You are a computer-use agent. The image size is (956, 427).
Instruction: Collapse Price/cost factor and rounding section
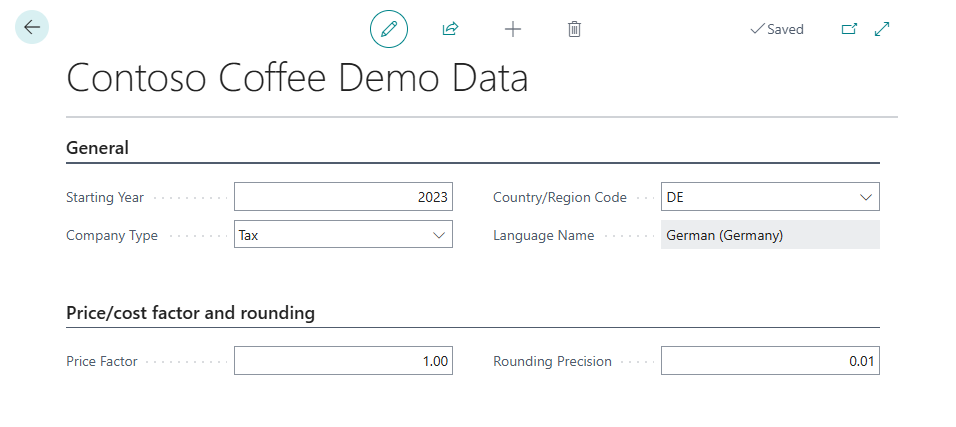190,313
